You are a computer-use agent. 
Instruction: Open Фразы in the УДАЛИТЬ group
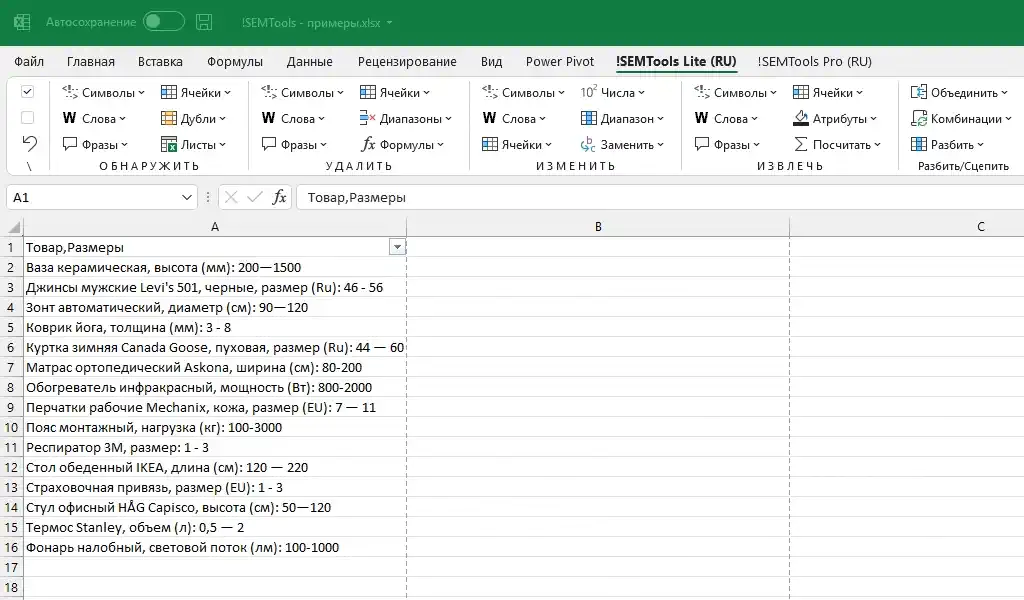(x=295, y=144)
